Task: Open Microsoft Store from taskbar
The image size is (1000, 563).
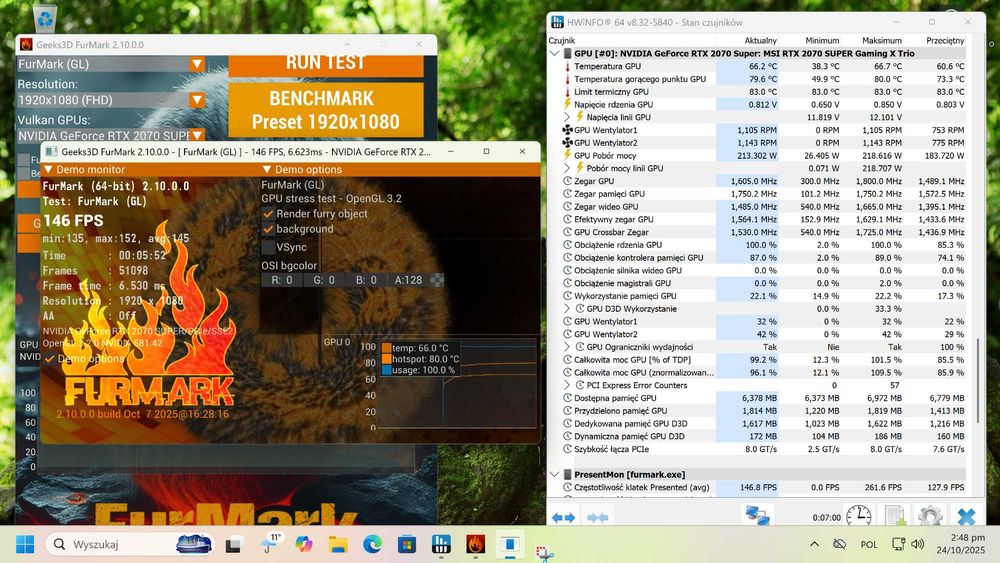Action: tap(406, 545)
